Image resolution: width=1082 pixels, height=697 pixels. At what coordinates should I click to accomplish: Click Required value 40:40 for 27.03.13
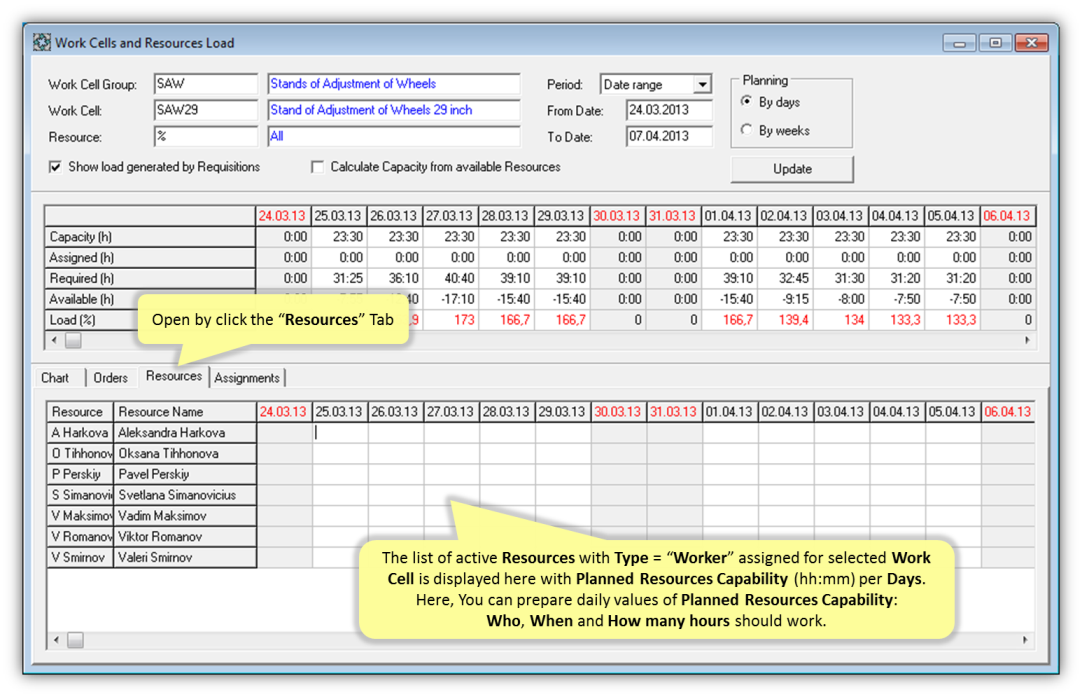pyautogui.click(x=449, y=278)
